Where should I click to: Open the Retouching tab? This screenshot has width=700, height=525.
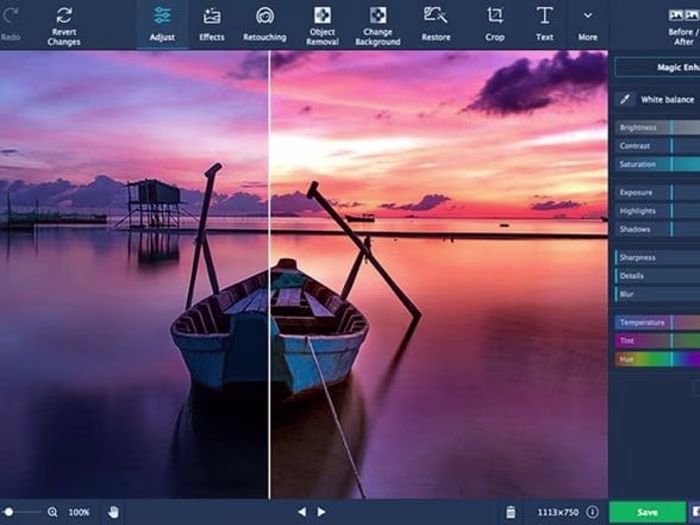click(265, 24)
